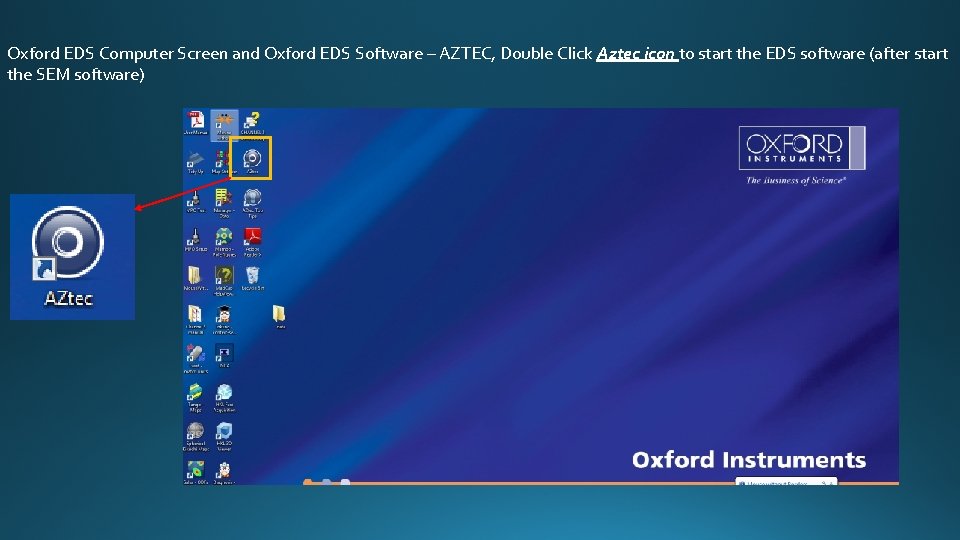
Task: Open the microscope-shaped shortcut below Tidy Up
Action: [196, 201]
